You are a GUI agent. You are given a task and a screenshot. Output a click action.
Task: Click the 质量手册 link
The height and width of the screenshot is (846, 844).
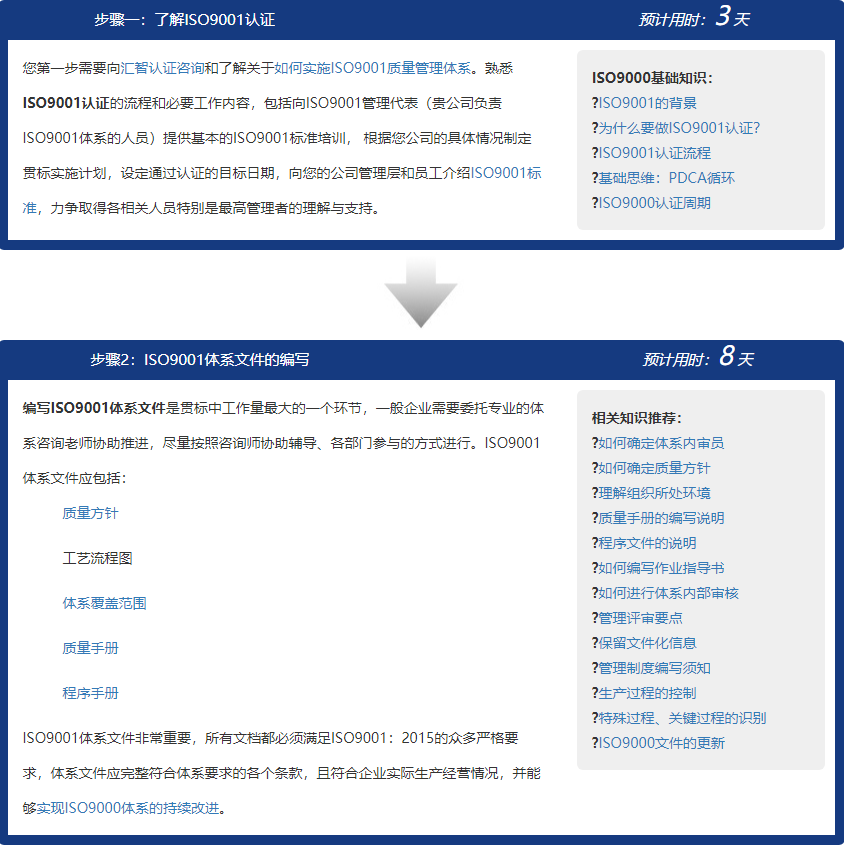coord(90,648)
